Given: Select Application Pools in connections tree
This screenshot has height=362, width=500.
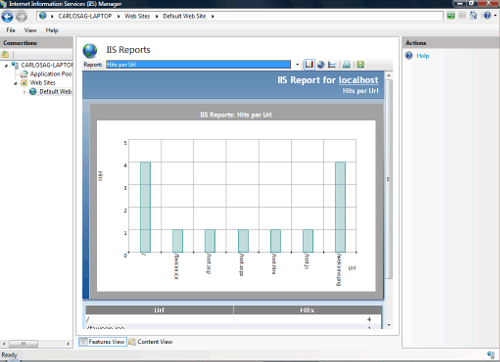Looking at the screenshot, I should tap(51, 74).
